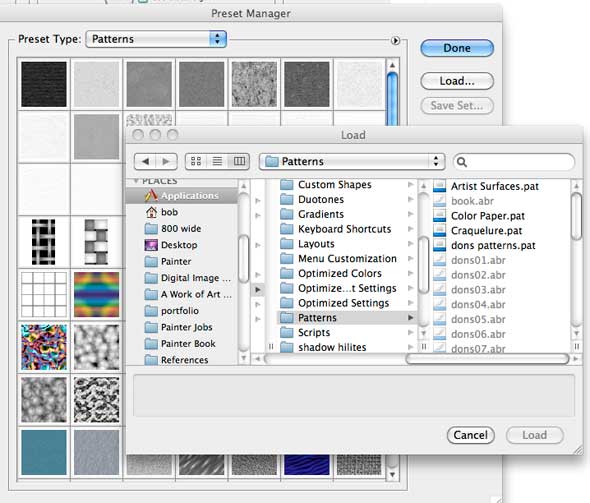Screen dimensions: 590x503
Task: Select the rainbow gradient pattern swatch
Action: (x=96, y=295)
